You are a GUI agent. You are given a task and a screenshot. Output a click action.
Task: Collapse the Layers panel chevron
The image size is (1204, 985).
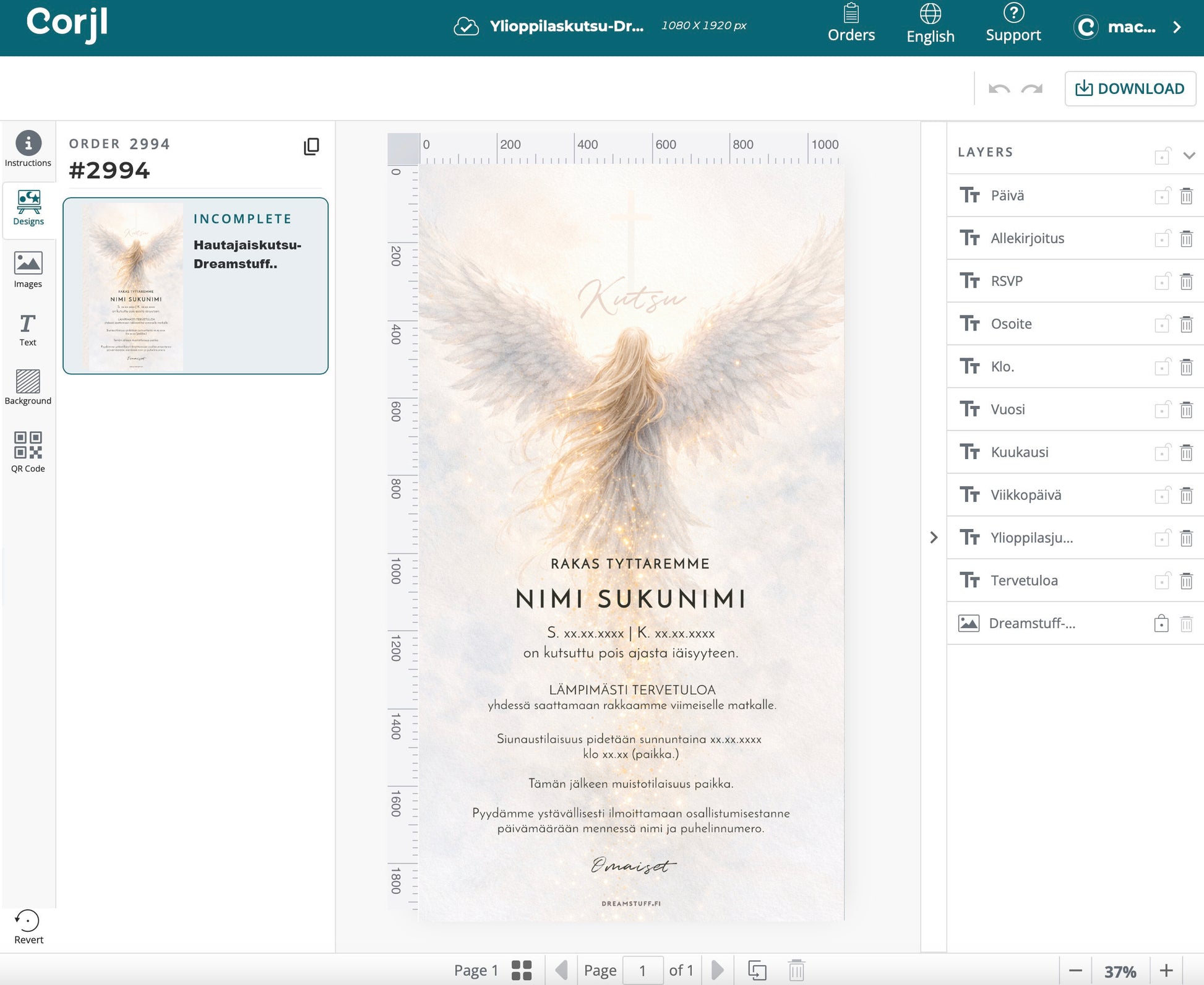point(1189,155)
